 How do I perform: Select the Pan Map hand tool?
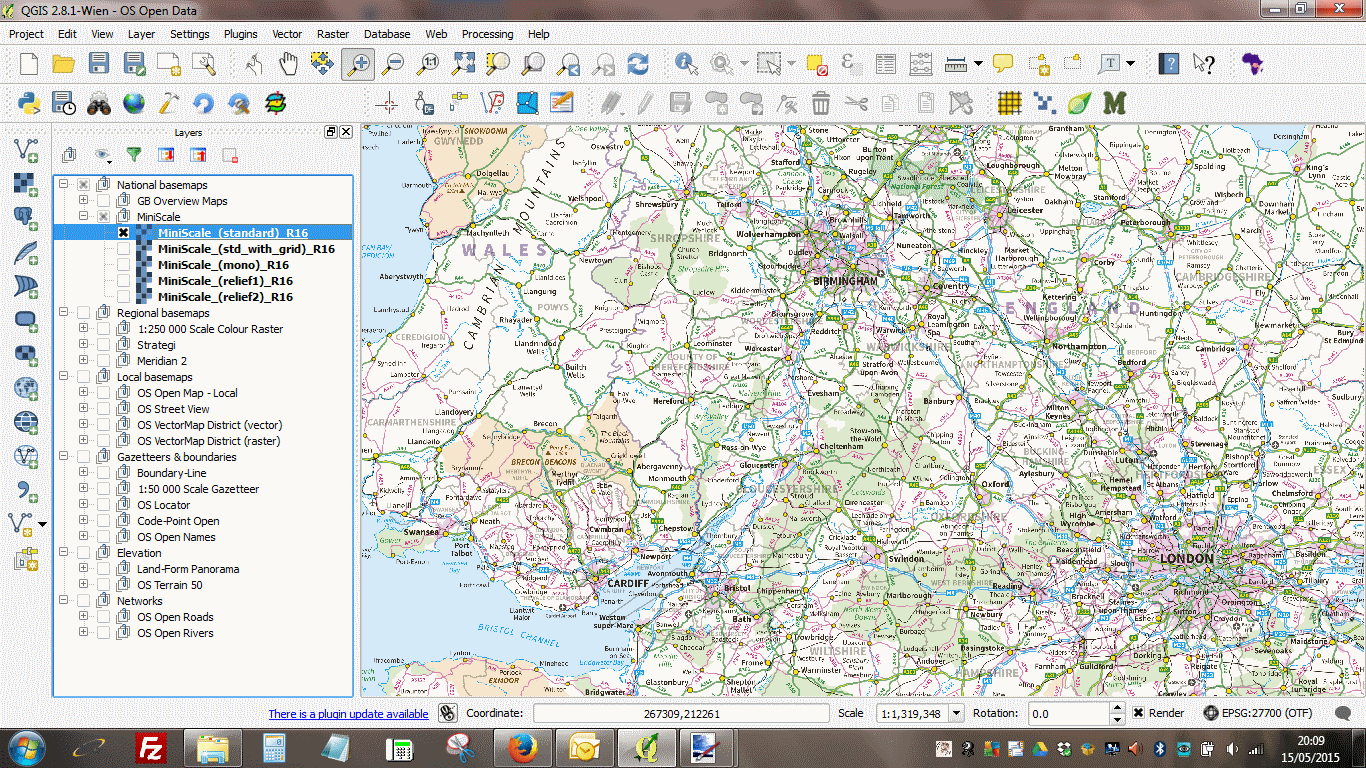pos(288,64)
